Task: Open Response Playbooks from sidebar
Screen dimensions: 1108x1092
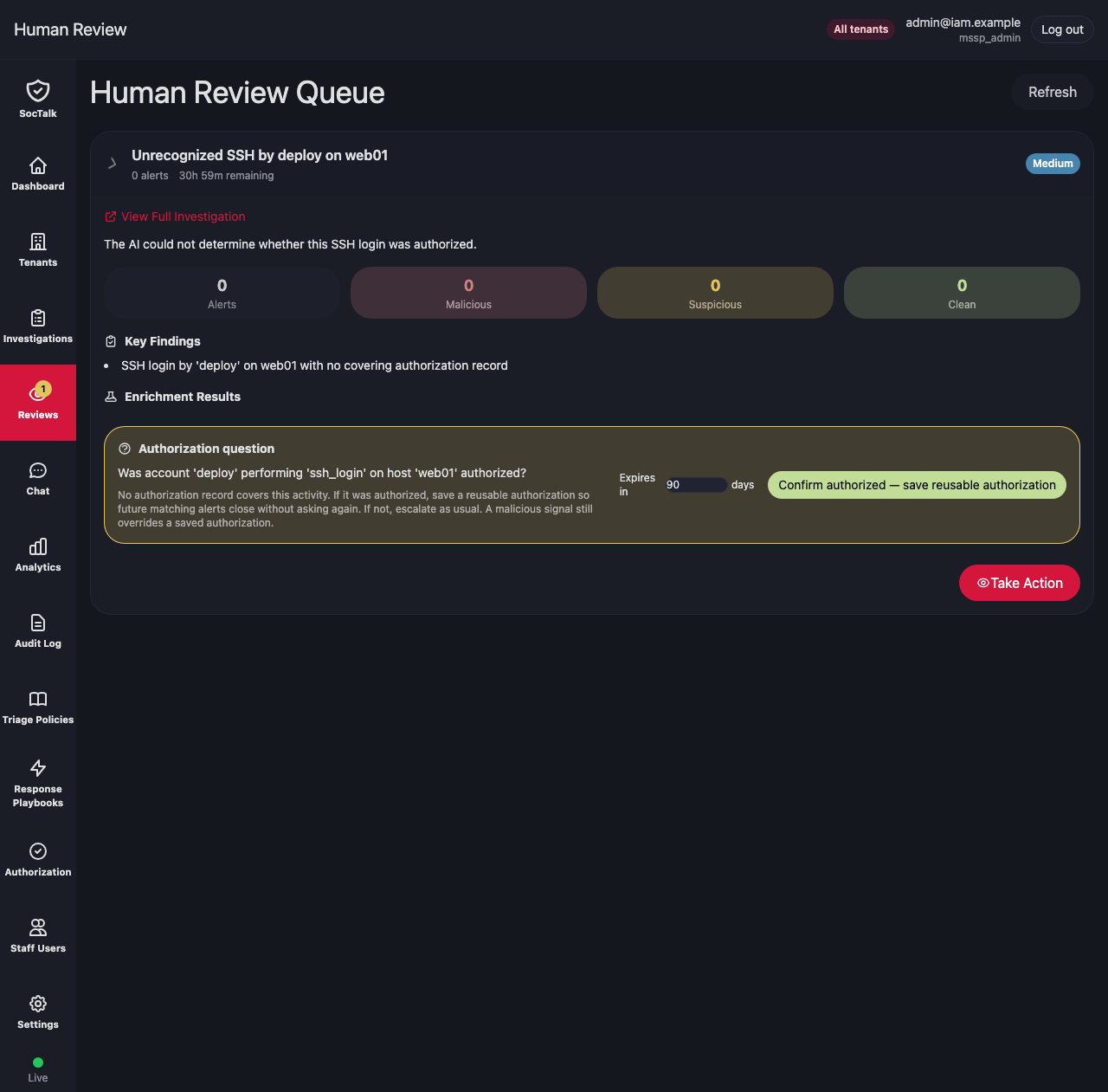Action: tap(38, 784)
